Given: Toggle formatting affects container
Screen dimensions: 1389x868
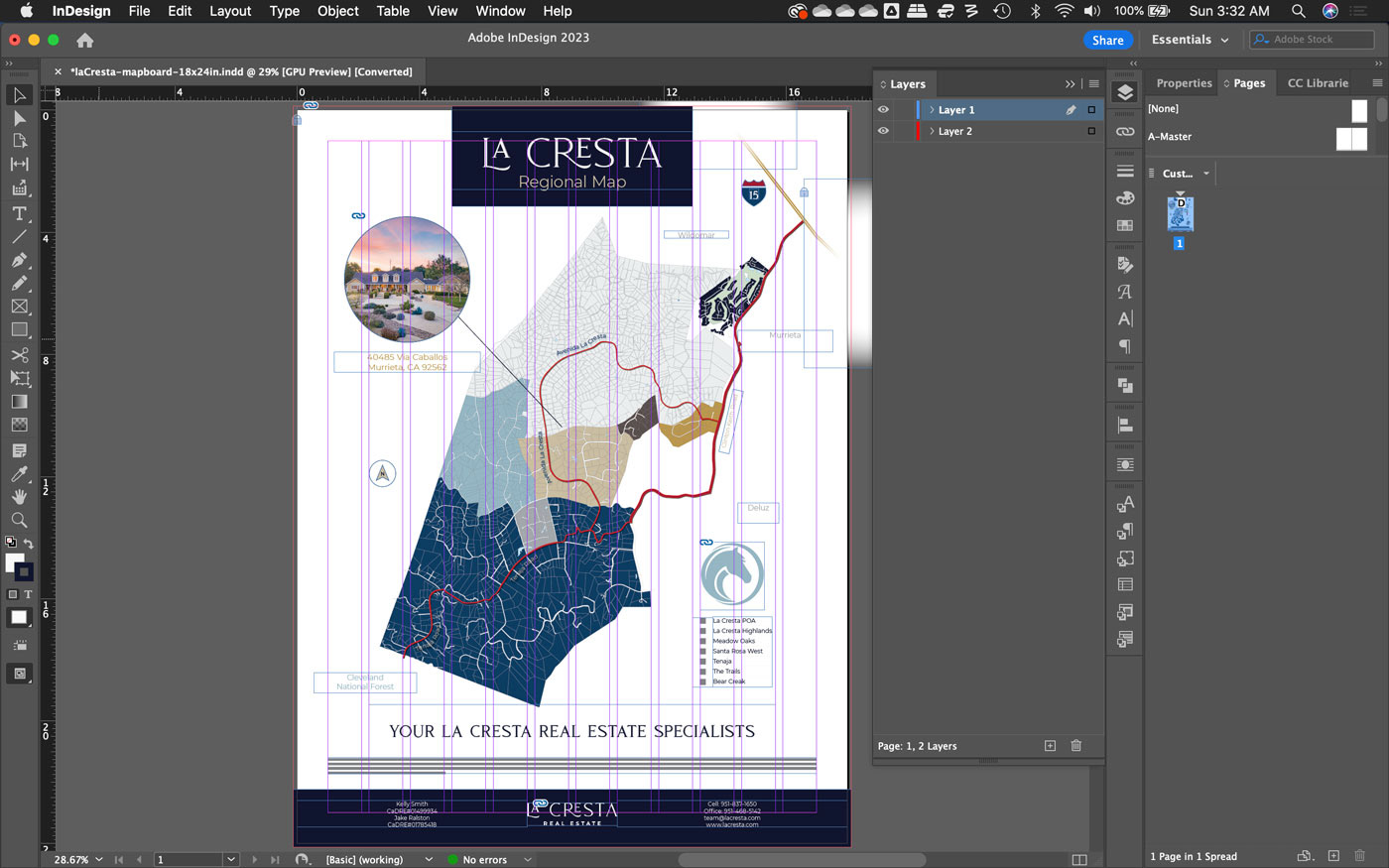Looking at the screenshot, I should click(x=13, y=594).
